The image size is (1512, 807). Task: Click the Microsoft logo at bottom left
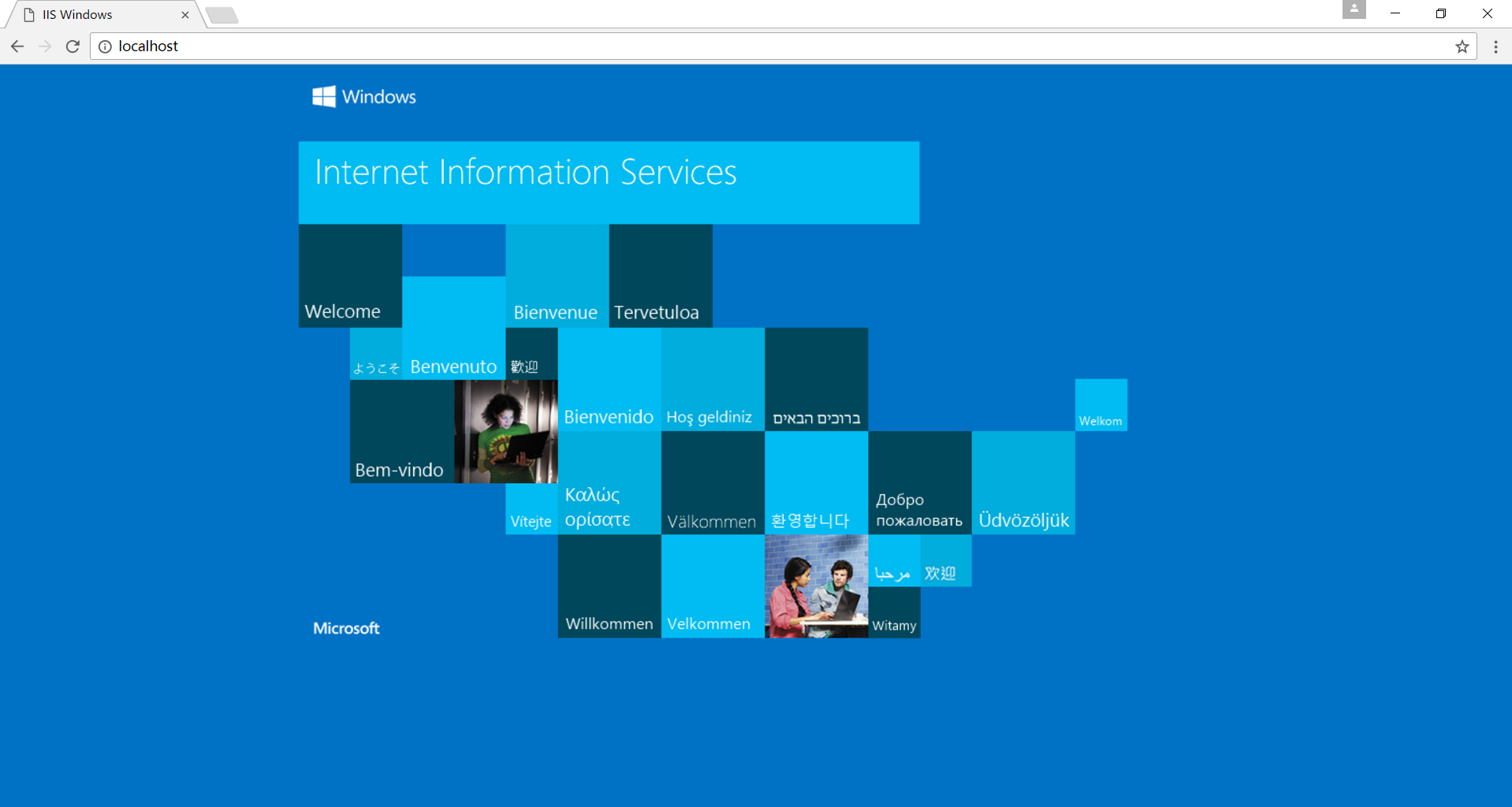[x=346, y=627]
